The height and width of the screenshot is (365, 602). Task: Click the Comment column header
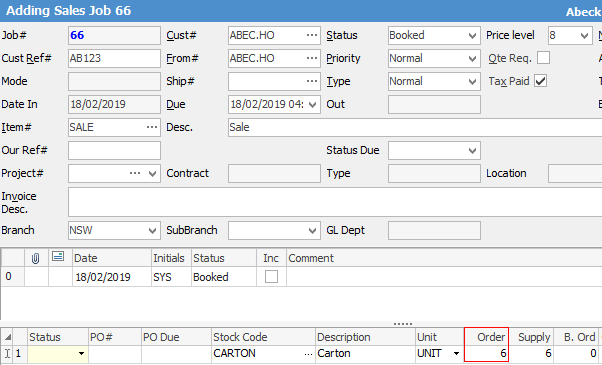(445, 258)
